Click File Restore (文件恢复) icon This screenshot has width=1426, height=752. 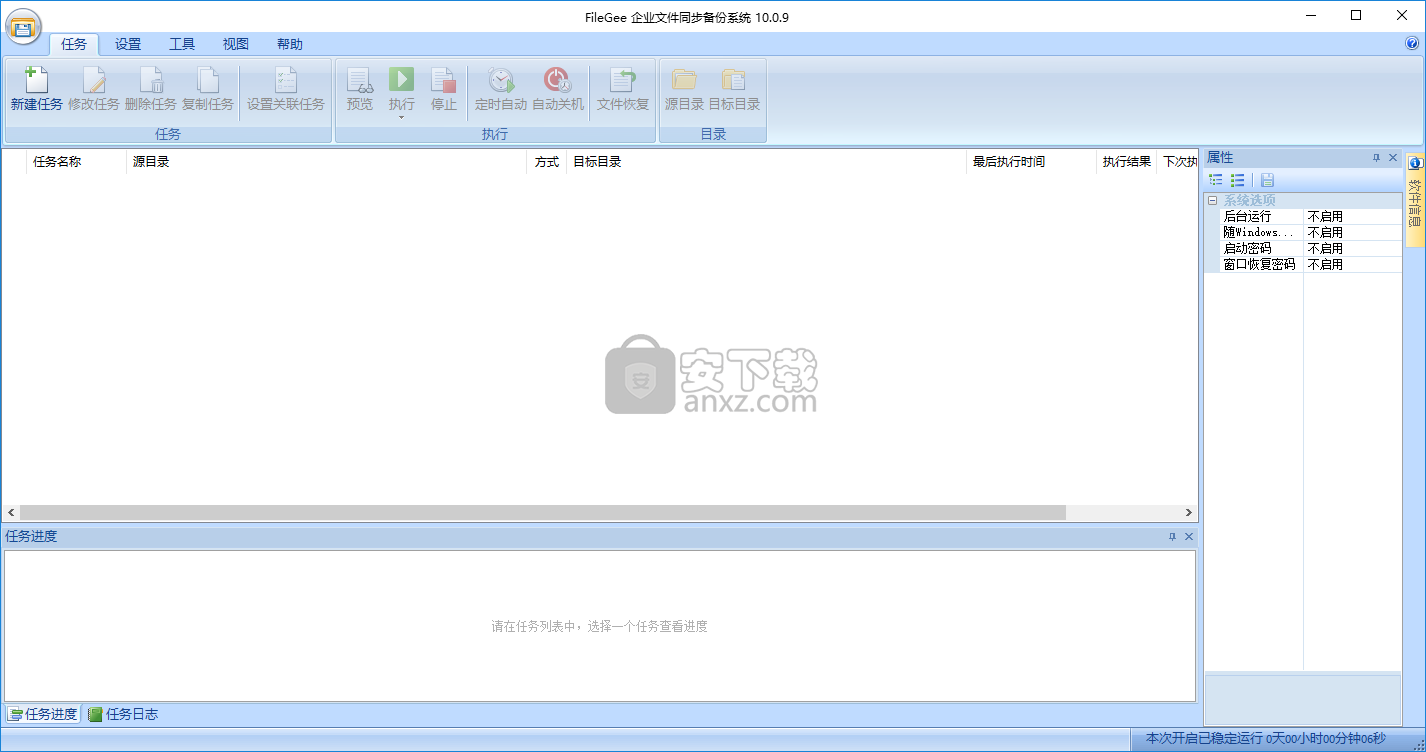point(623,80)
